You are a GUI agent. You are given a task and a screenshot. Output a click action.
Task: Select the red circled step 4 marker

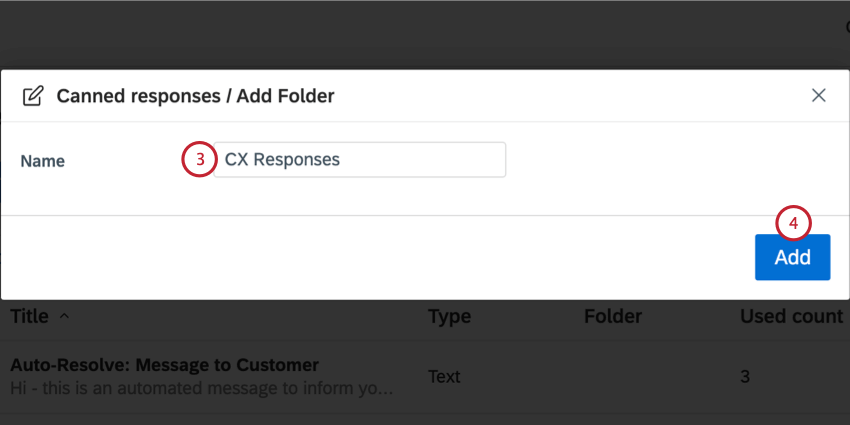click(x=793, y=223)
